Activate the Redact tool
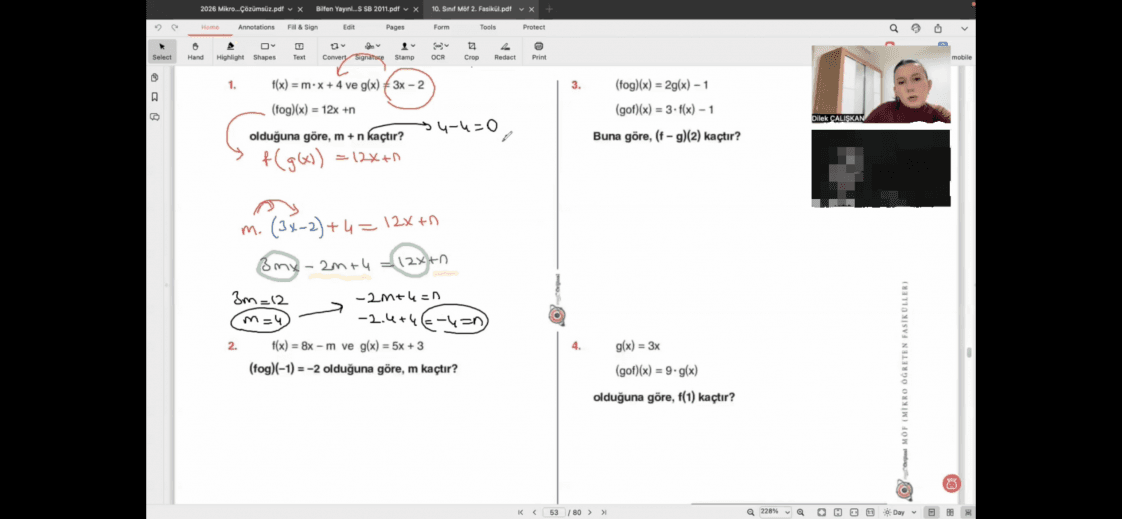This screenshot has height=519, width=1122. 505,51
